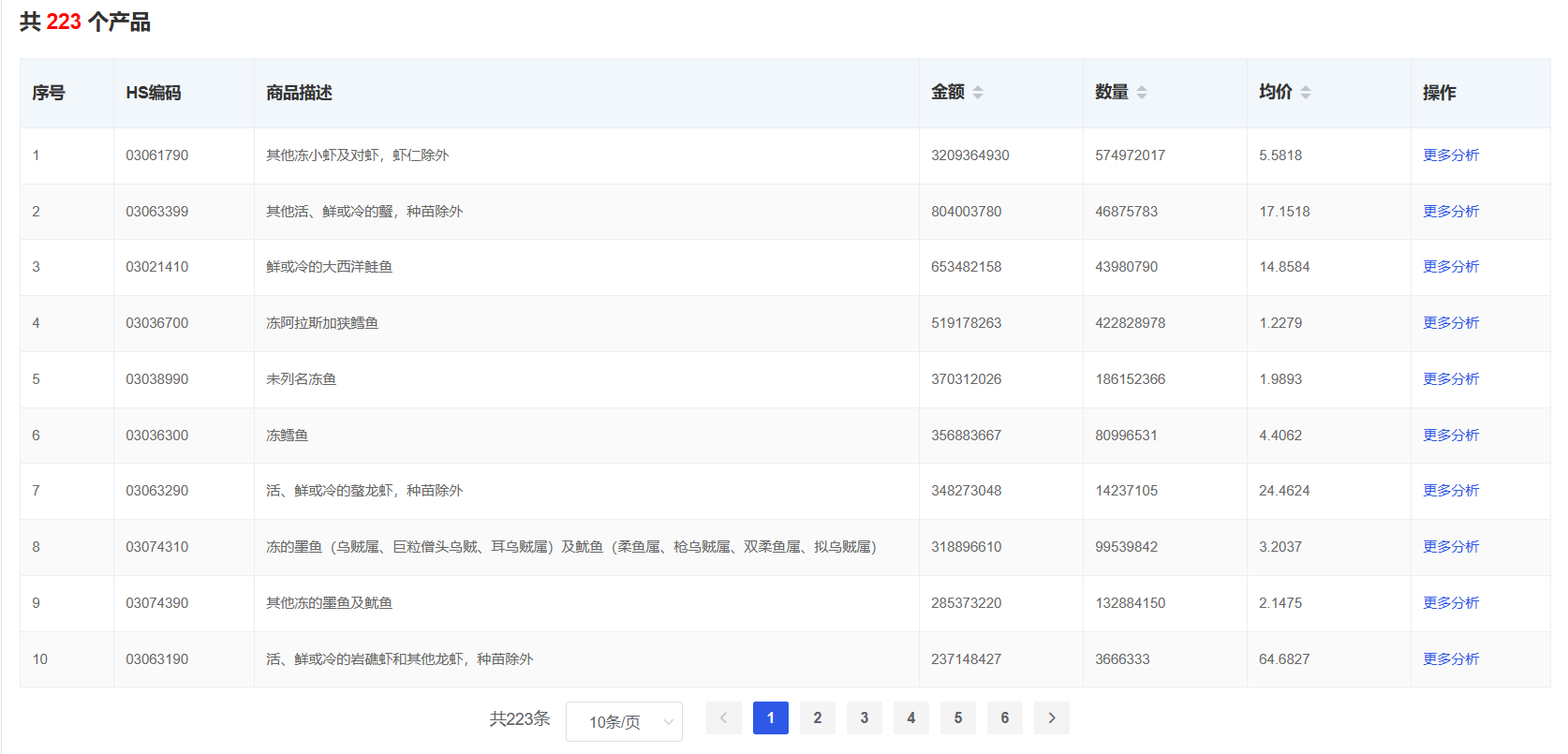Open 更多分析 for HS code 03063190

click(x=1451, y=659)
